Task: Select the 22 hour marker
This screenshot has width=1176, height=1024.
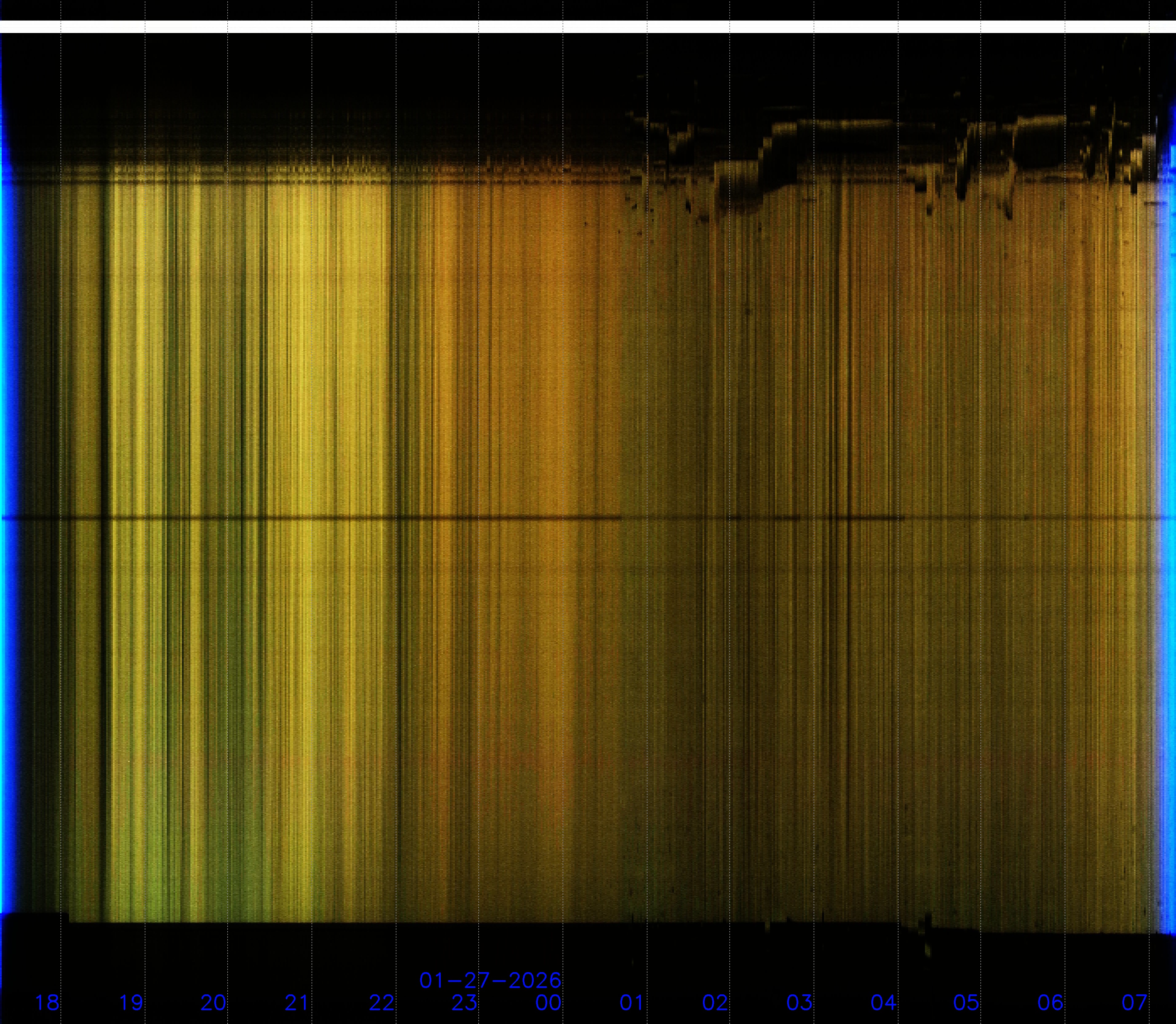Action: 381,1002
